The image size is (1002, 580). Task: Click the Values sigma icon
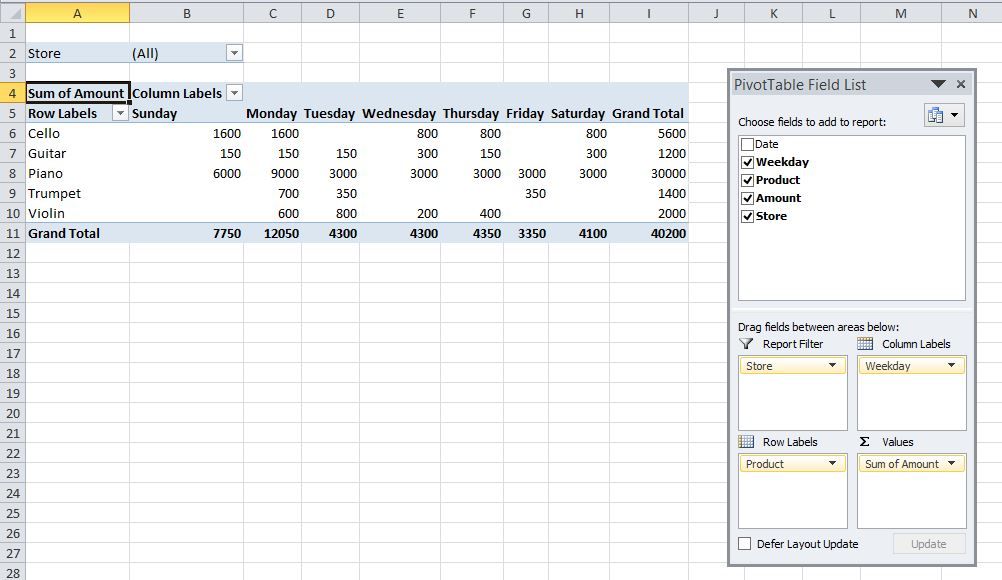point(866,441)
